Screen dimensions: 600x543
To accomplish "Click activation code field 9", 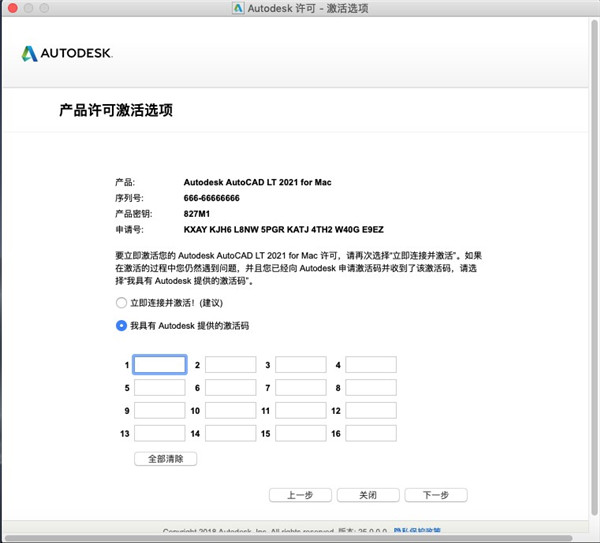I will point(160,411).
